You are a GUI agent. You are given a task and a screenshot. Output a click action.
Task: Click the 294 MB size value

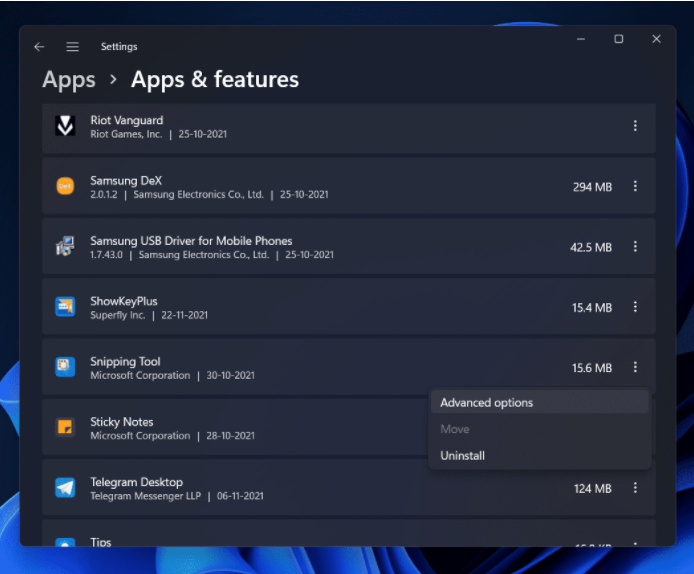[592, 187]
